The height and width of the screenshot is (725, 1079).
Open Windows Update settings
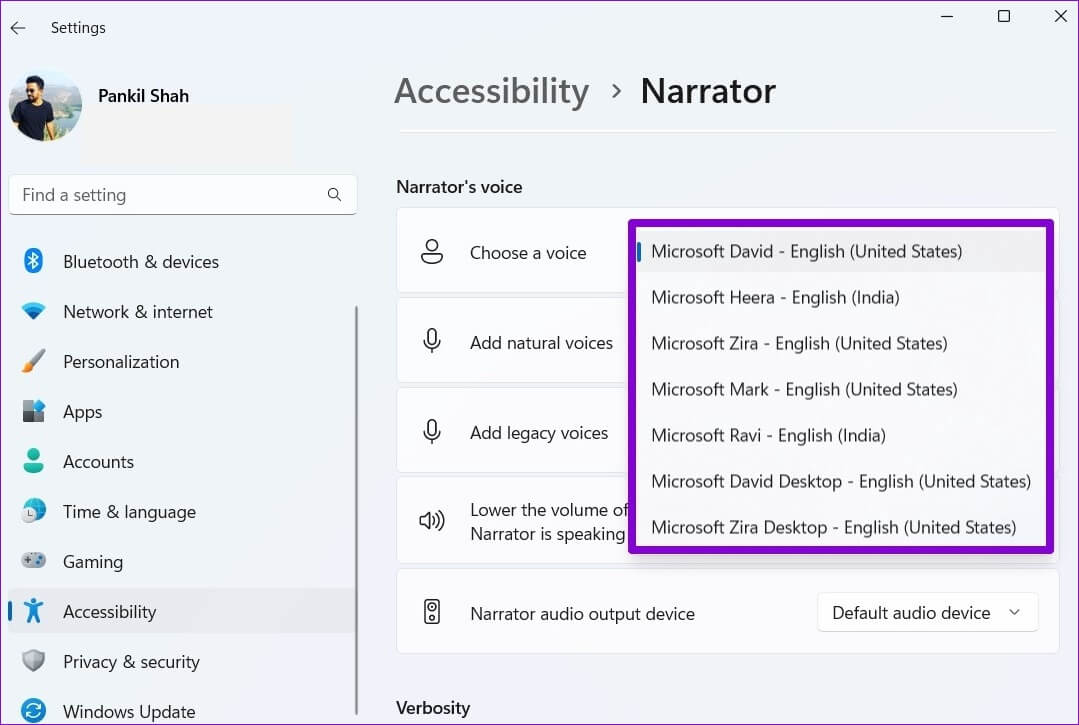tap(129, 712)
